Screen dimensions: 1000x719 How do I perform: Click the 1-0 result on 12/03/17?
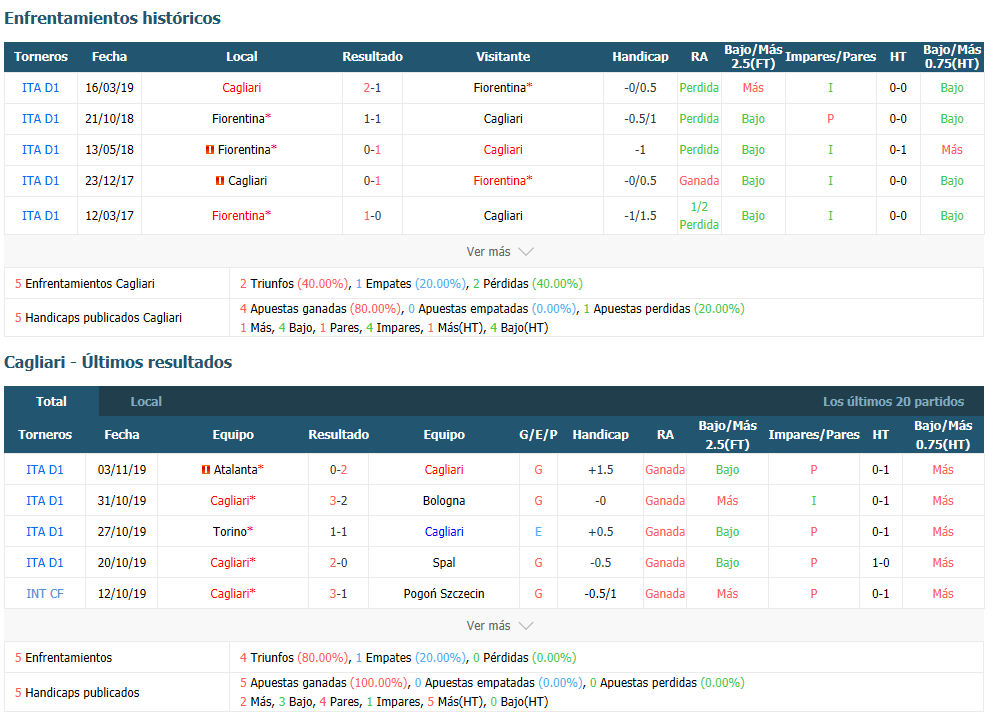point(372,216)
